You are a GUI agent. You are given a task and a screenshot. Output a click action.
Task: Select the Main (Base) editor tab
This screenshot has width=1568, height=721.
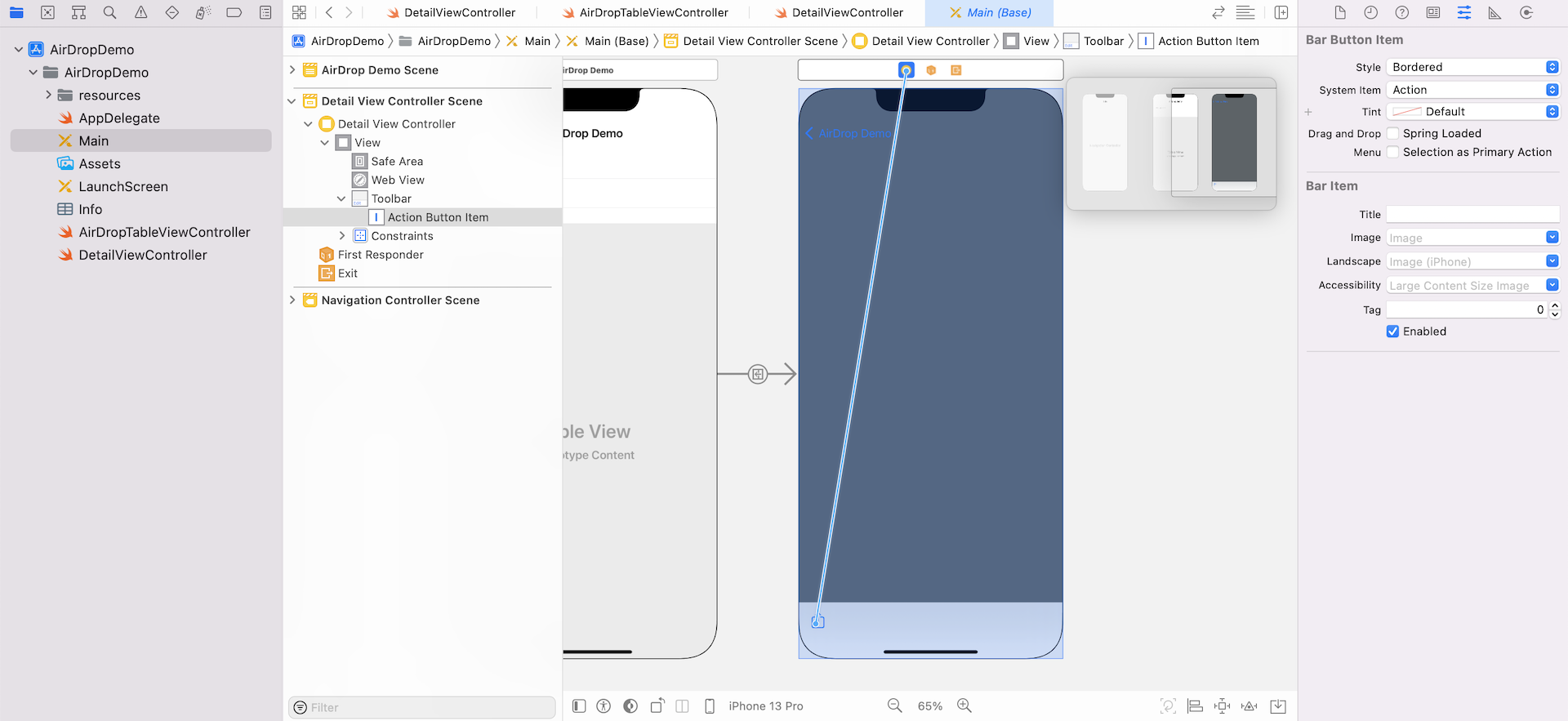990,13
